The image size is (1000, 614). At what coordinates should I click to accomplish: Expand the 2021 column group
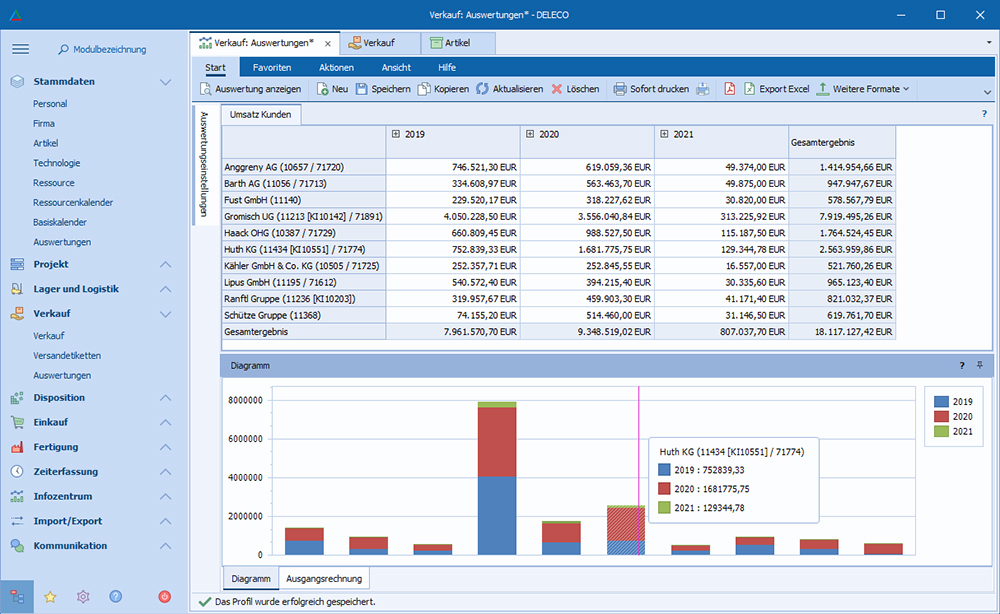[664, 134]
